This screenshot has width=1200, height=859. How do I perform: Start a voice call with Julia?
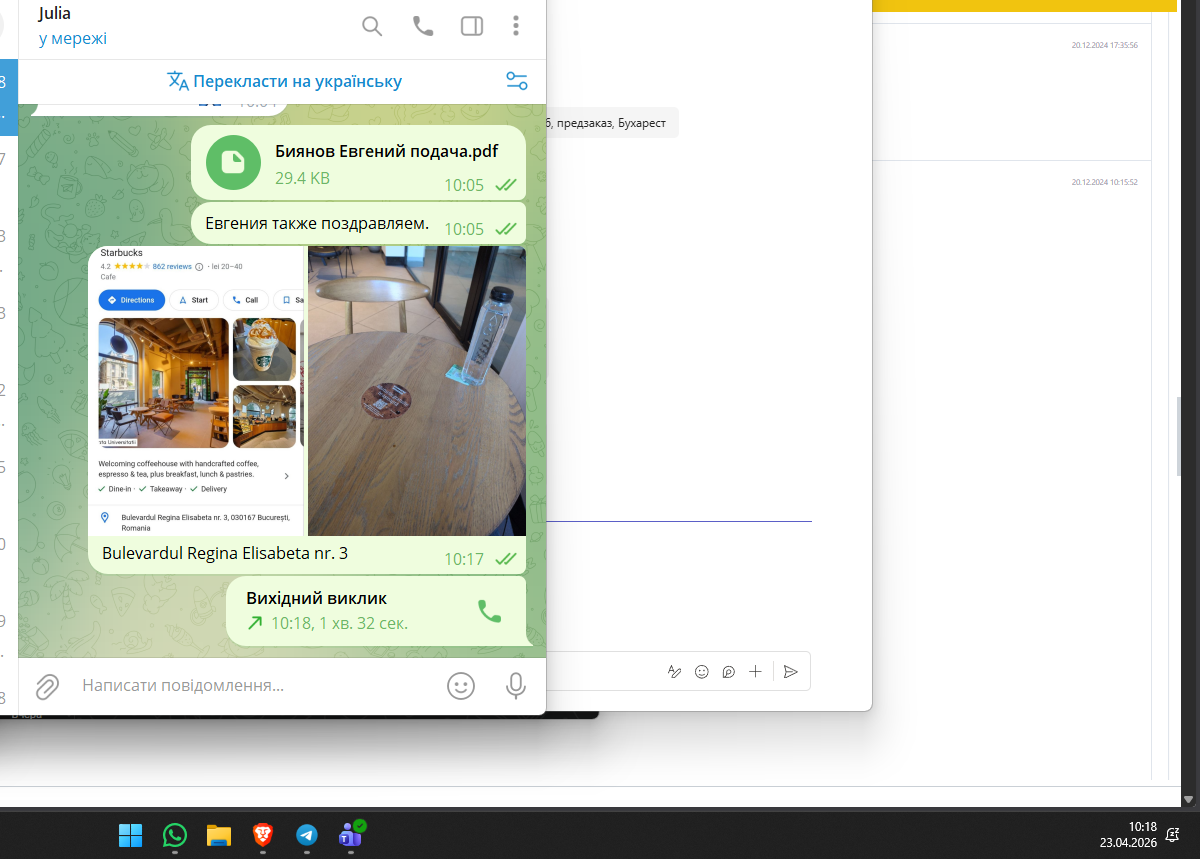tap(423, 26)
